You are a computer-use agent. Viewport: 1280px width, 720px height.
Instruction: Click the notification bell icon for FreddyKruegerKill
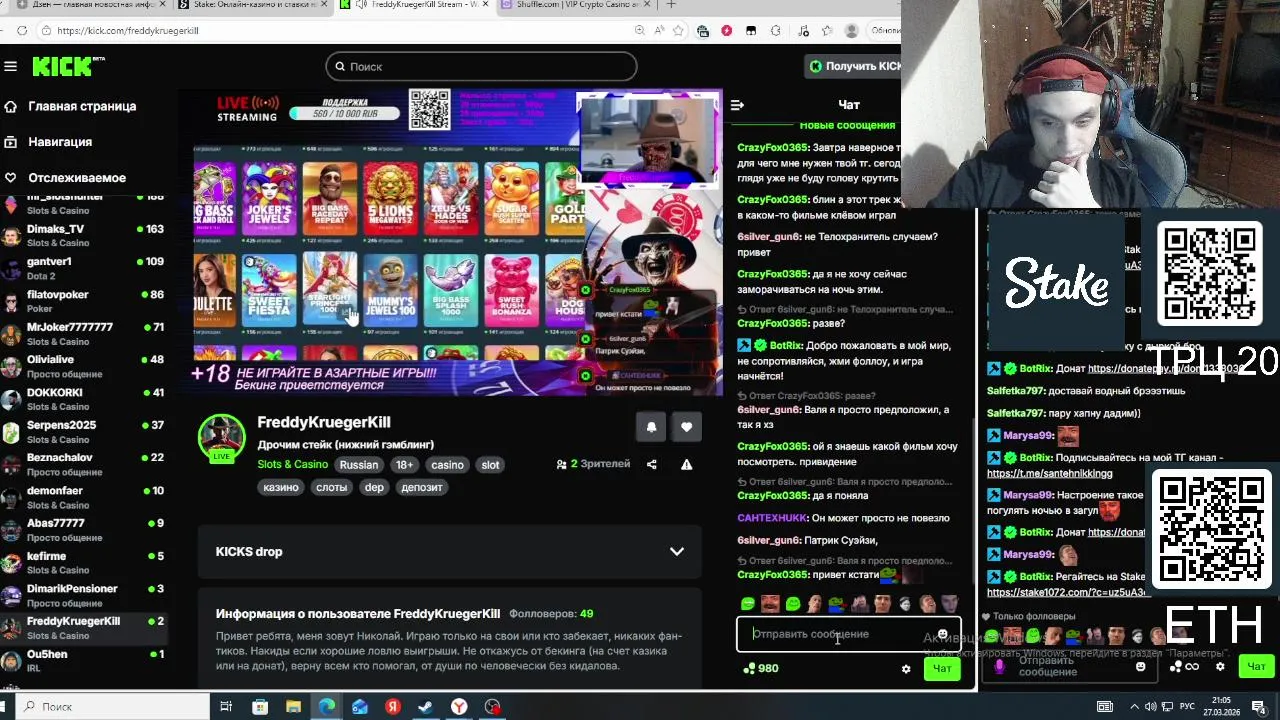(x=651, y=427)
